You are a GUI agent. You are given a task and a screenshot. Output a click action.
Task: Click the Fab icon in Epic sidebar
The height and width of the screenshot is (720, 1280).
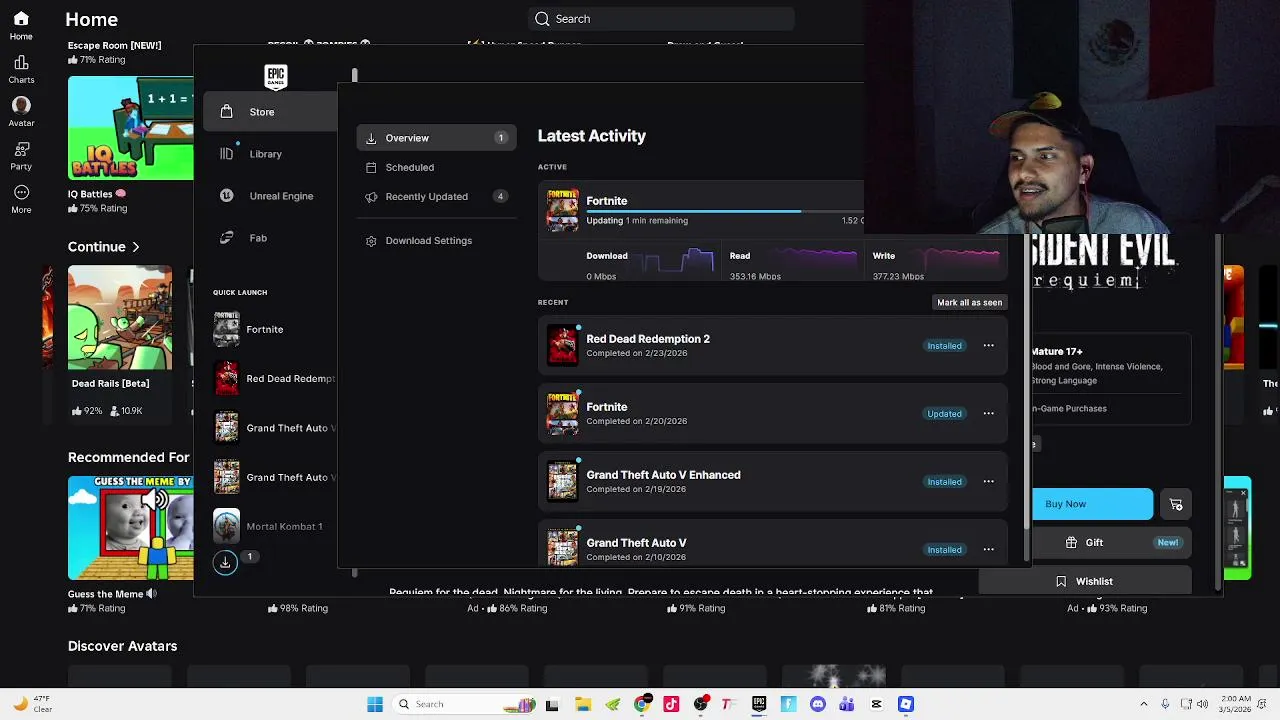click(226, 238)
